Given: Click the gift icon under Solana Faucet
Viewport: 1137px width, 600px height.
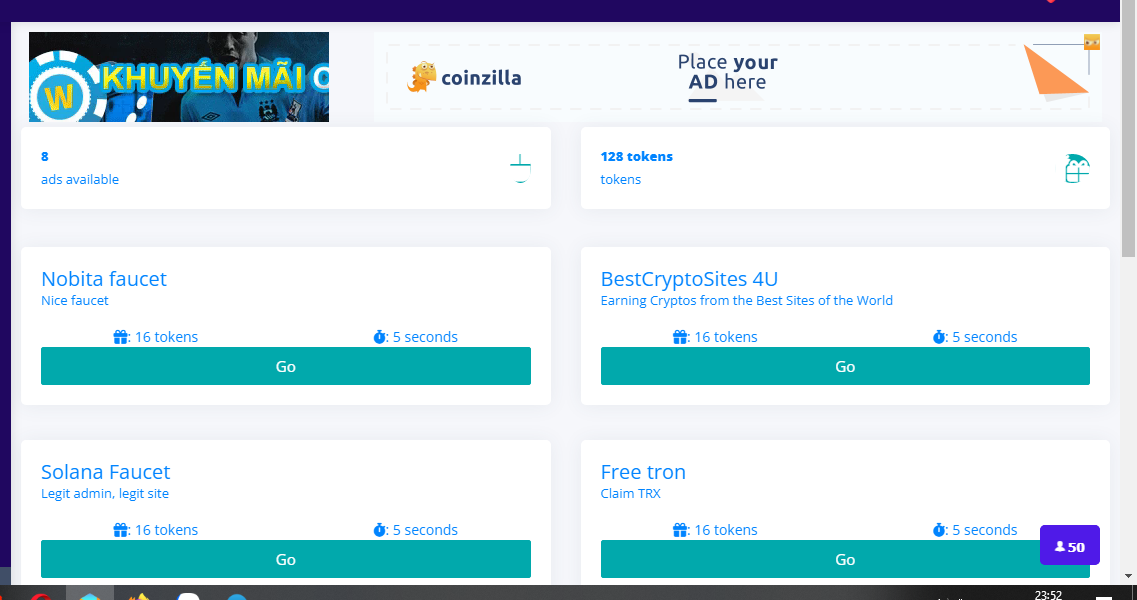Looking at the screenshot, I should click(121, 530).
